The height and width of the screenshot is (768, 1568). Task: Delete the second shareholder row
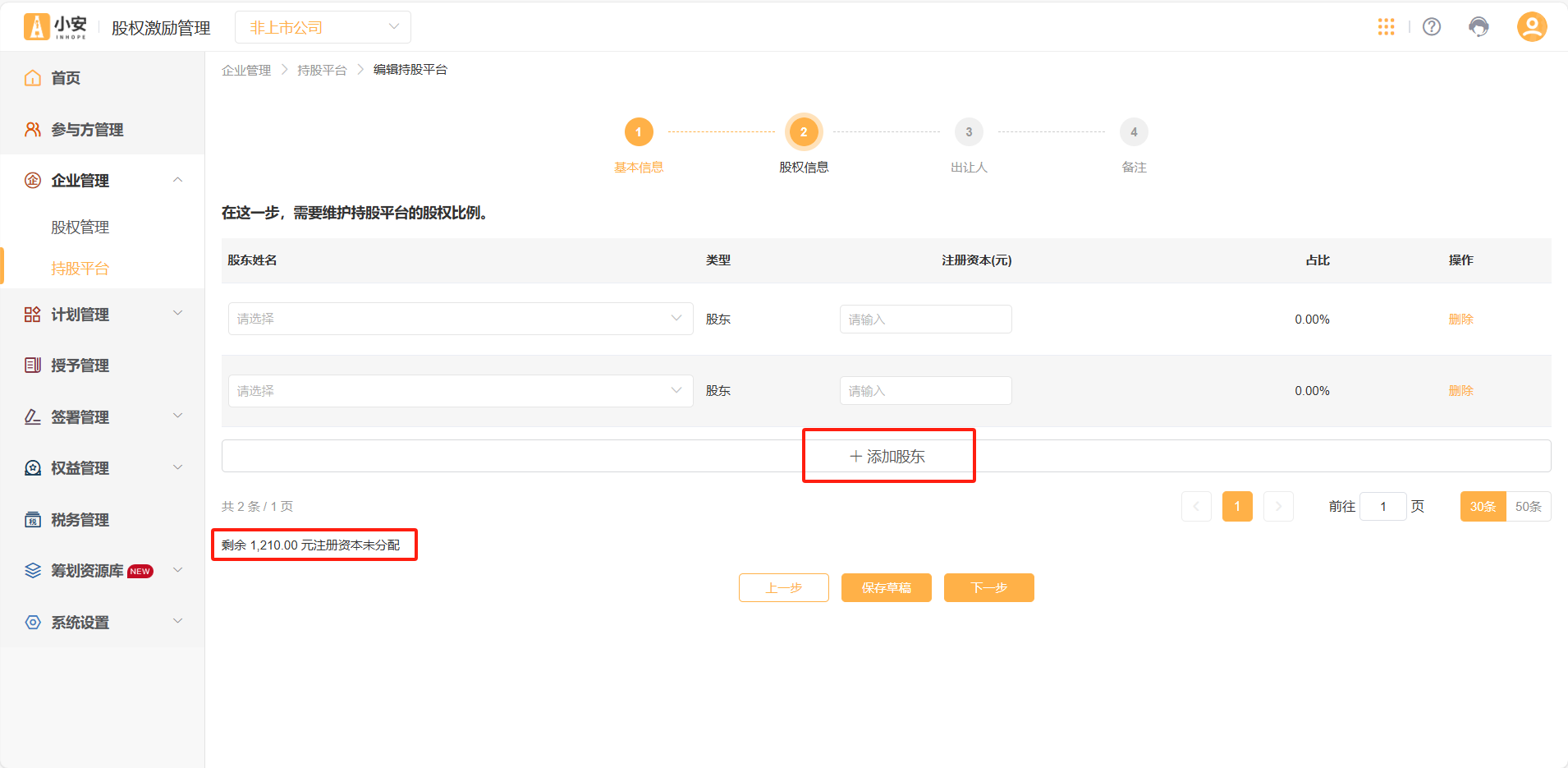(1461, 391)
